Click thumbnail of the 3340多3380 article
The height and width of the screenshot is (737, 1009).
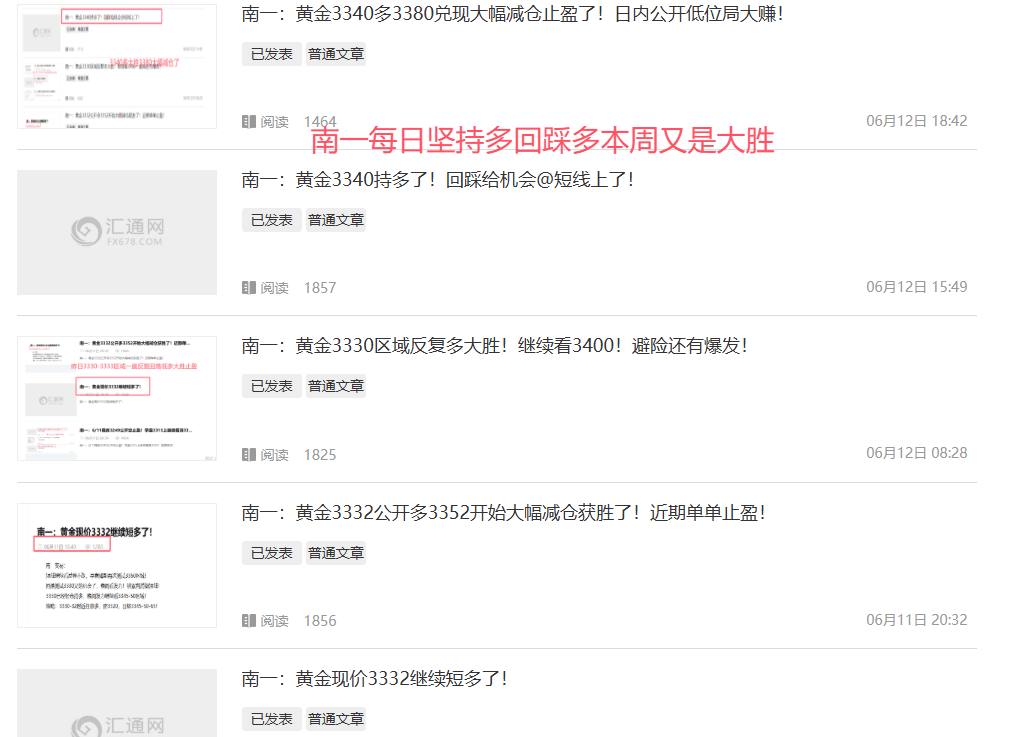click(117, 66)
